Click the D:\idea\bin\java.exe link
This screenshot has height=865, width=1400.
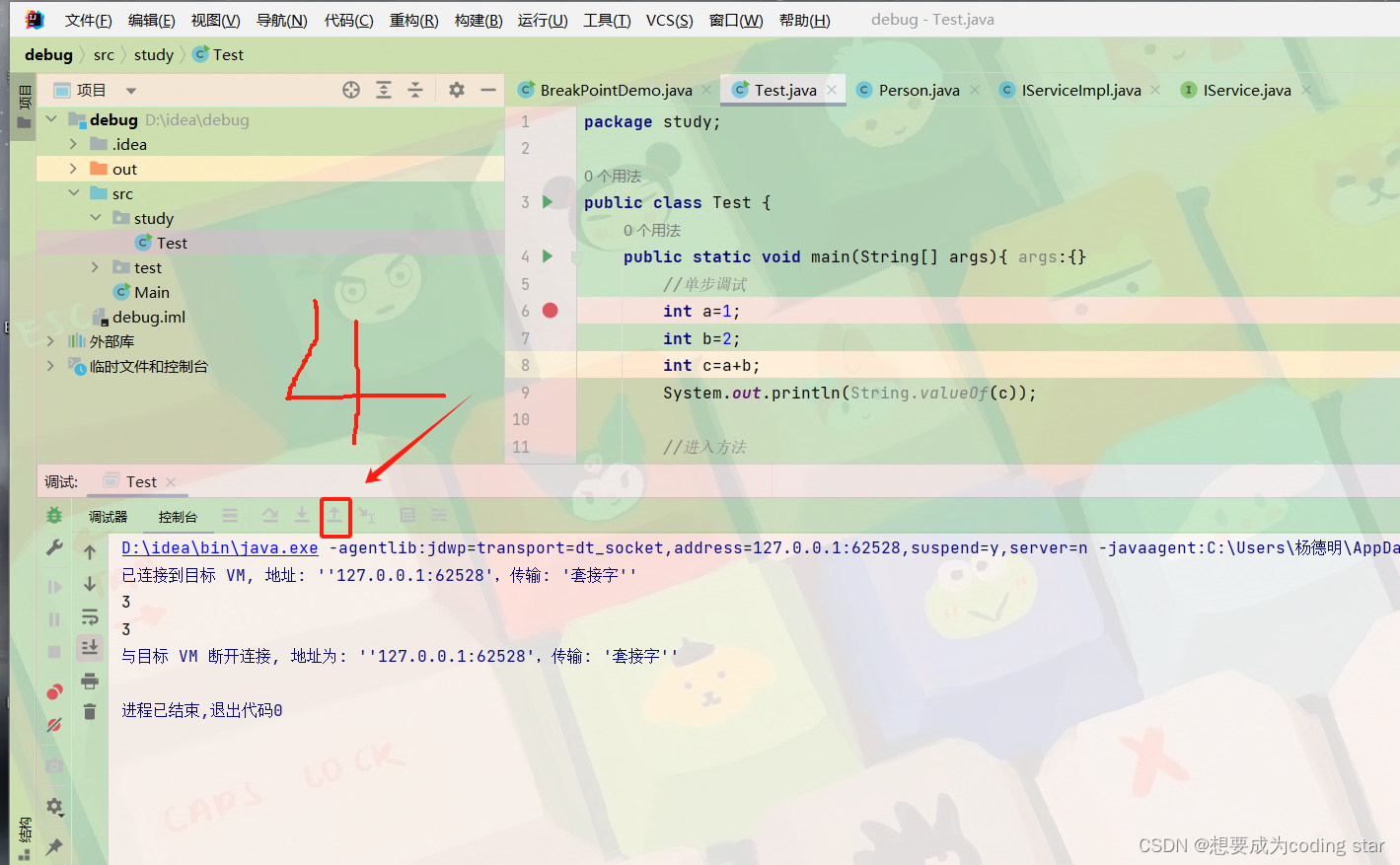[x=220, y=547]
